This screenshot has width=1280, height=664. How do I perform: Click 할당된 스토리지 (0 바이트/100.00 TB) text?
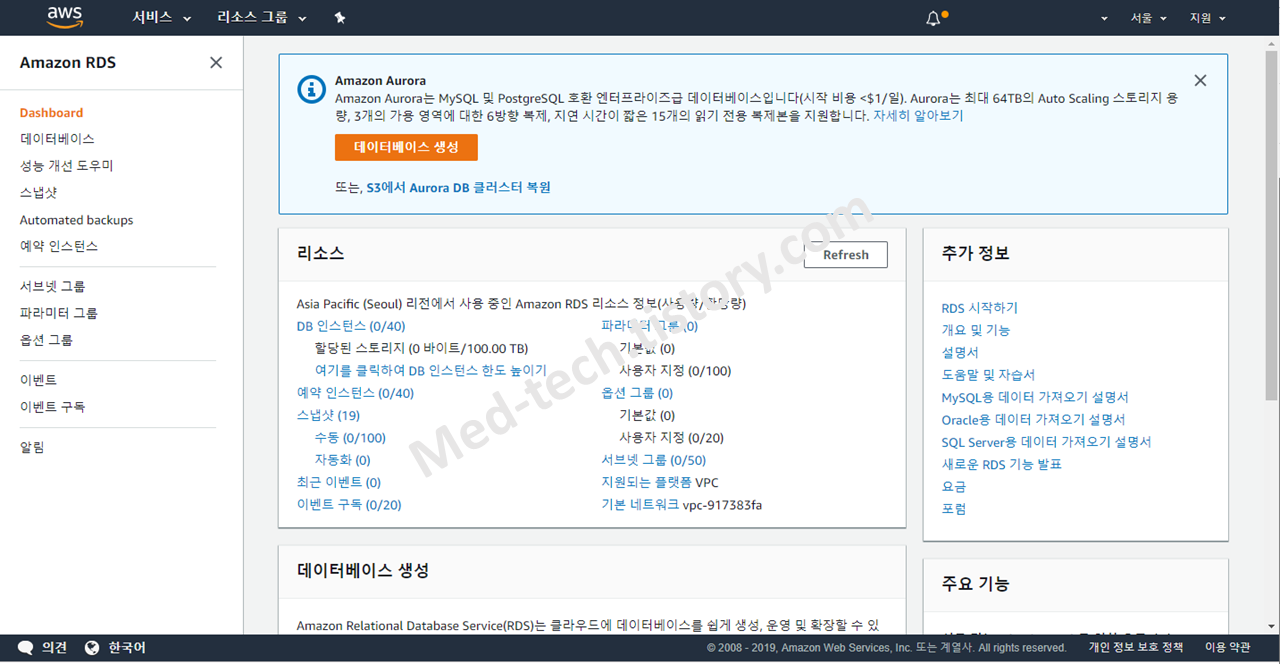[x=421, y=348]
